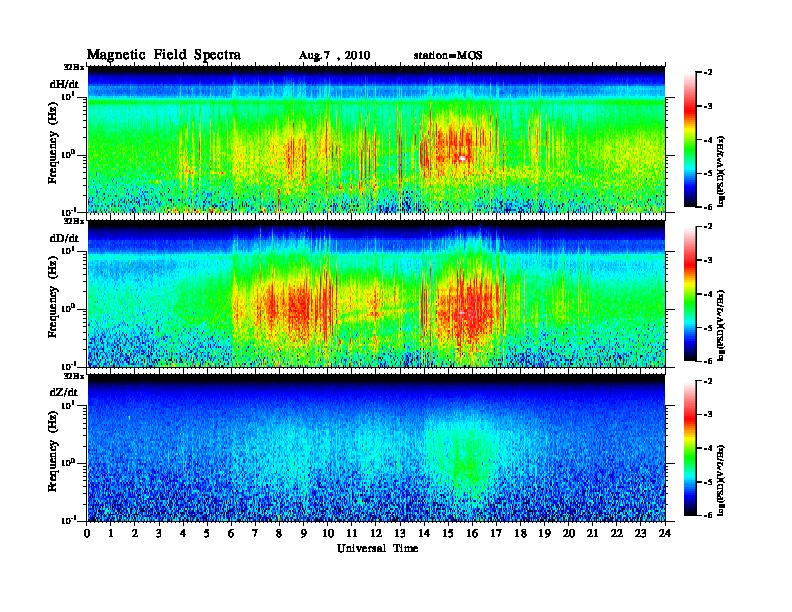Viewport: 792px width, 612px height.
Task: Click hour 12 on the Universal Time axis
Action: 376,534
